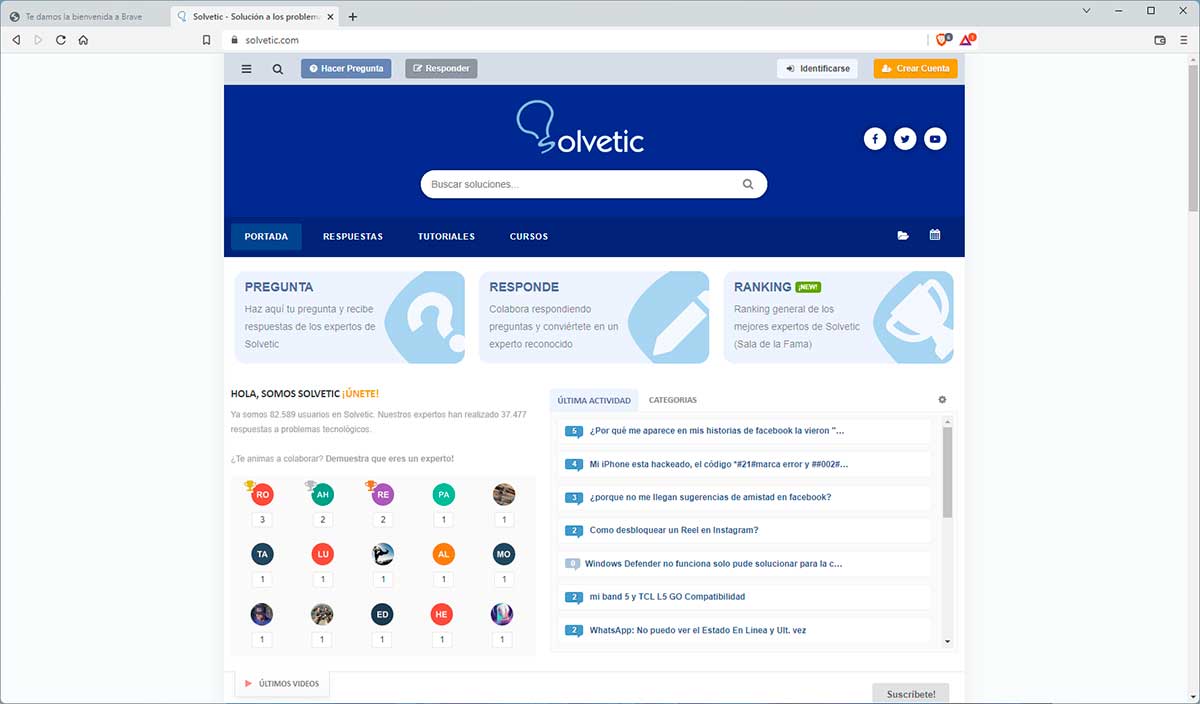Open the calendar icon in navigation bar
The width and height of the screenshot is (1200, 704).
point(935,236)
